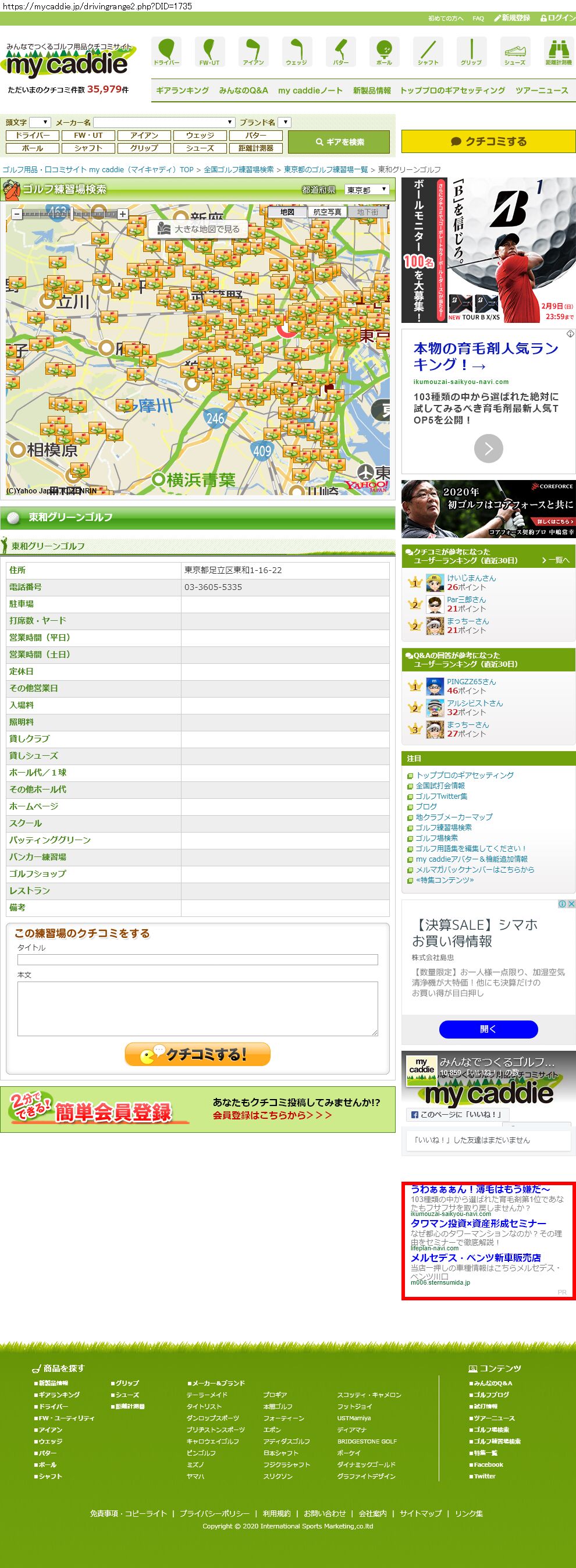Go to ツアーニュース menu item
The height and width of the screenshot is (1568, 576).
tap(541, 90)
